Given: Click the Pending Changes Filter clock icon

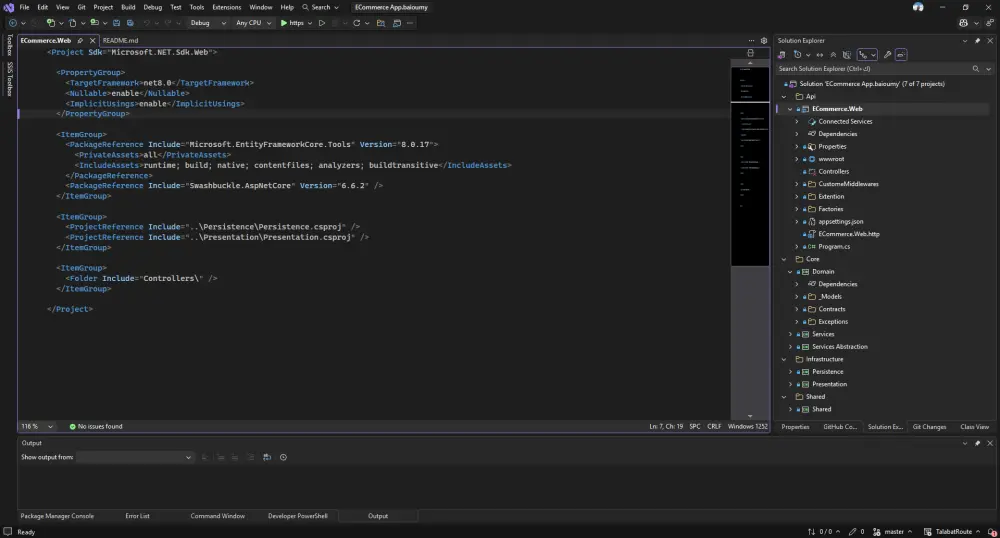Looking at the screenshot, I should pyautogui.click(x=797, y=55).
